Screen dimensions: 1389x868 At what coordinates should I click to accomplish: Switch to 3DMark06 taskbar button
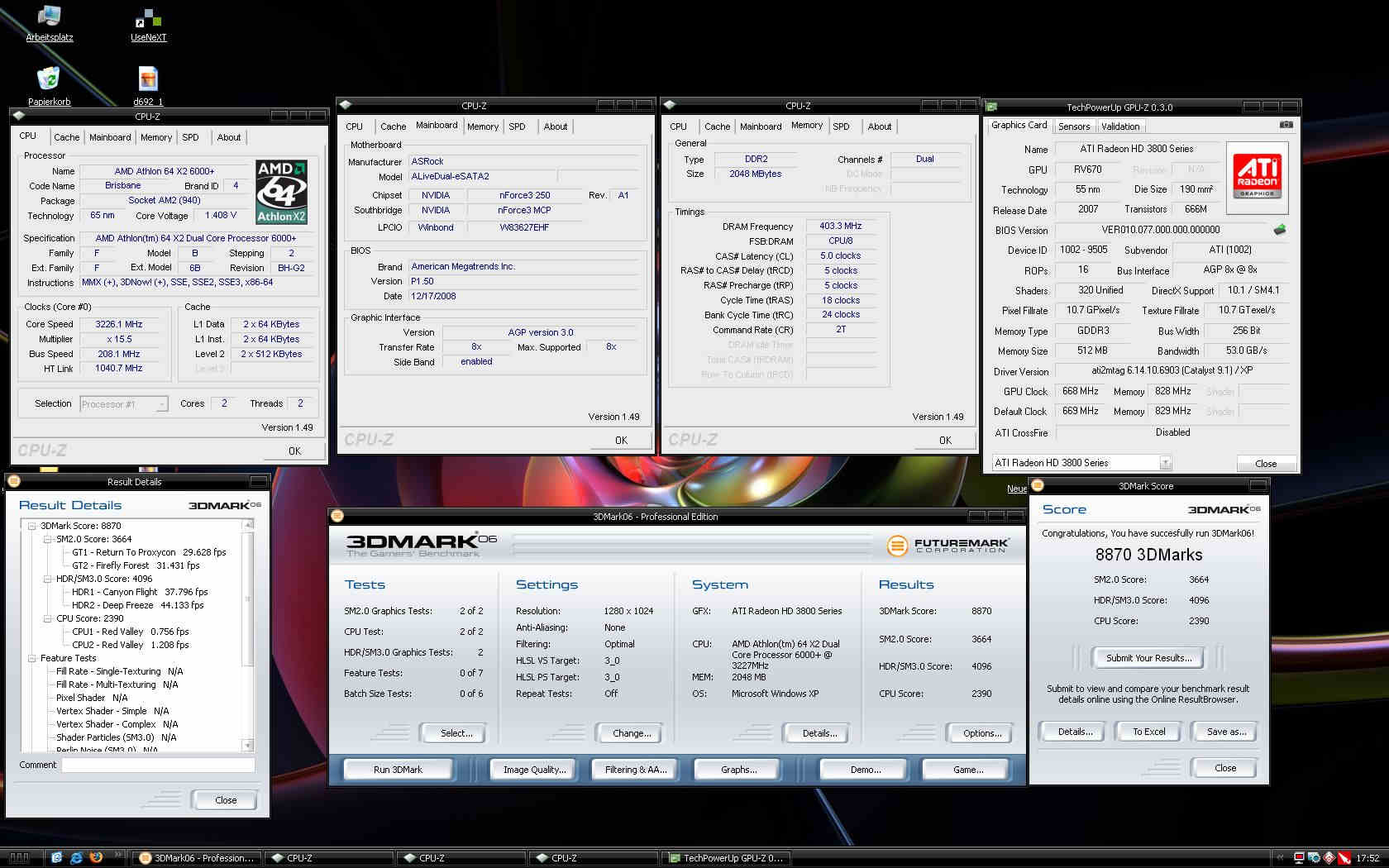coord(197,858)
